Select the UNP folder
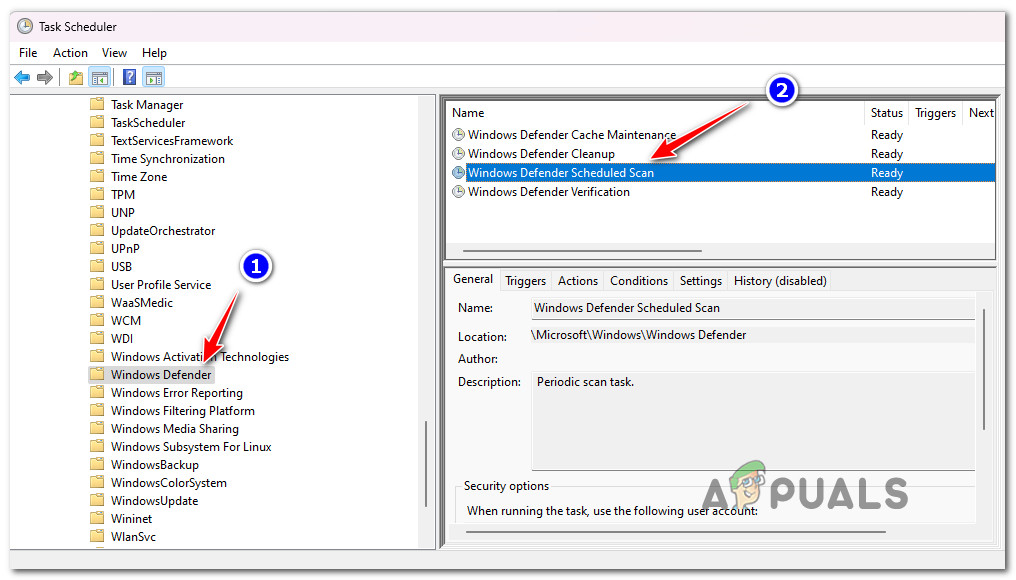The height and width of the screenshot is (580, 1016). (122, 213)
